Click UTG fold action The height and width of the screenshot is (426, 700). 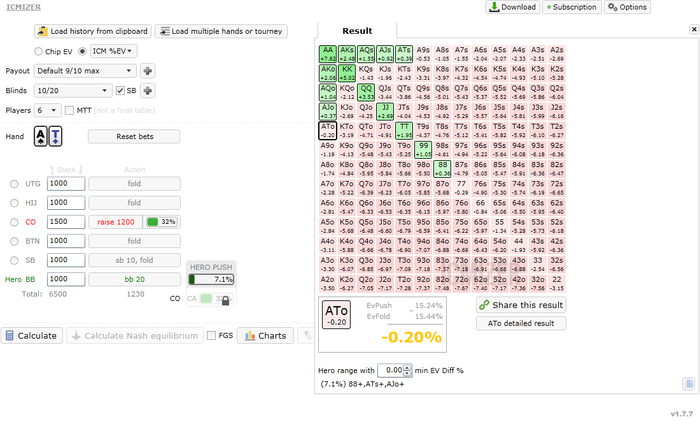tap(134, 184)
